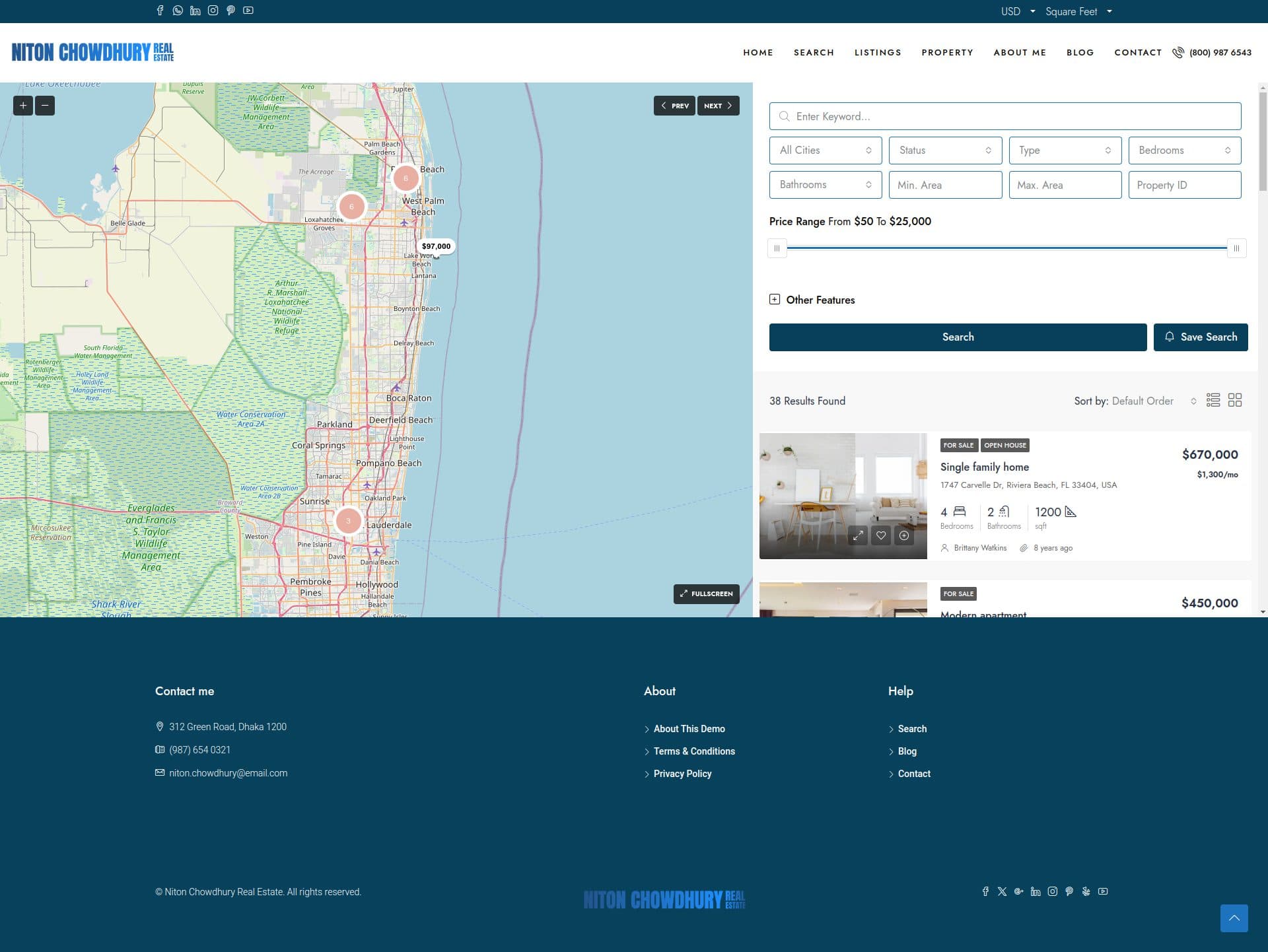Click the FULLSCREEN button on the map
The image size is (1268, 952).
[x=706, y=594]
